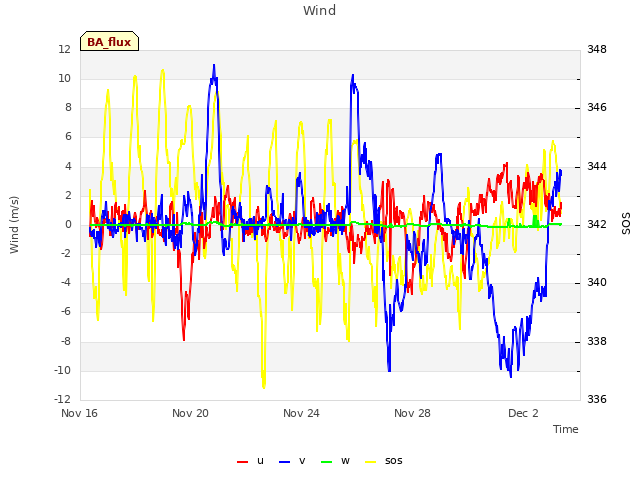Click the right sos axis label
The height and width of the screenshot is (480, 640).
626,224
